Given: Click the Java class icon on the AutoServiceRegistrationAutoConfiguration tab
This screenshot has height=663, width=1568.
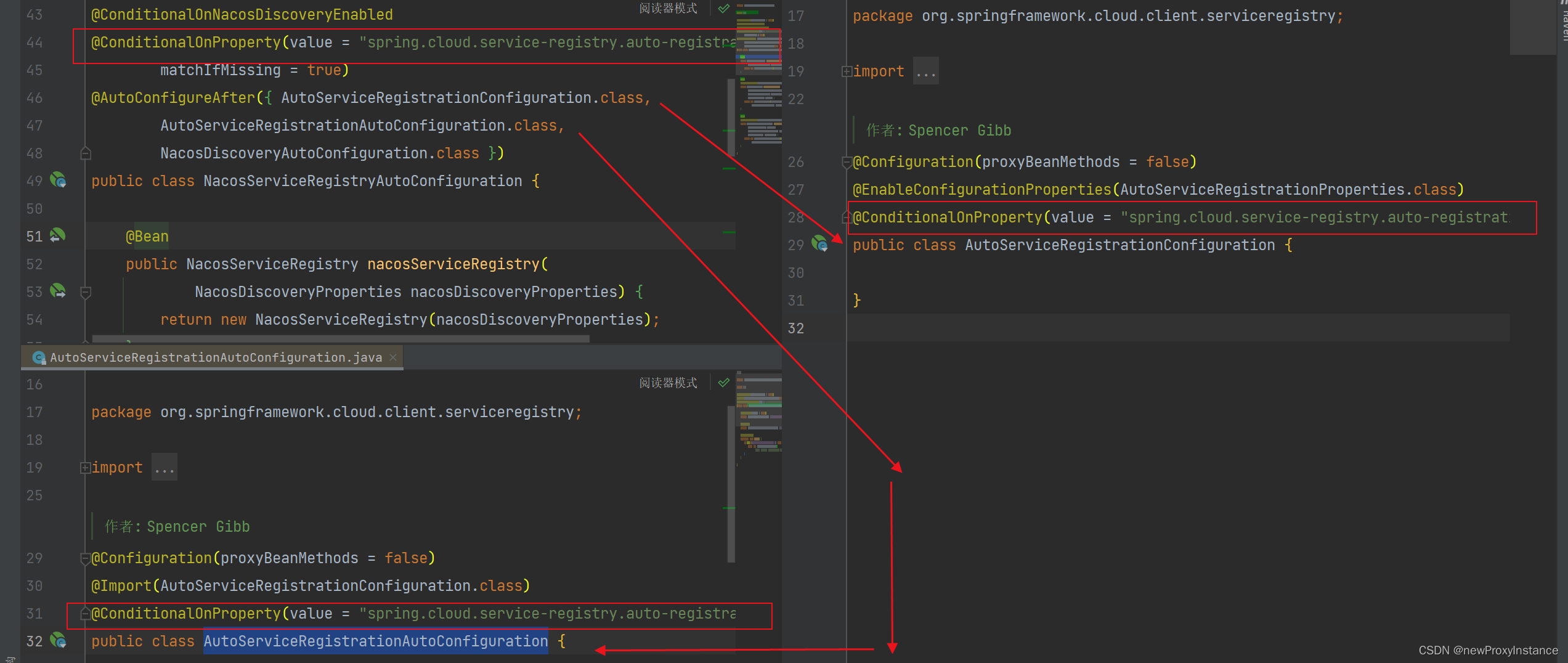Looking at the screenshot, I should (39, 357).
